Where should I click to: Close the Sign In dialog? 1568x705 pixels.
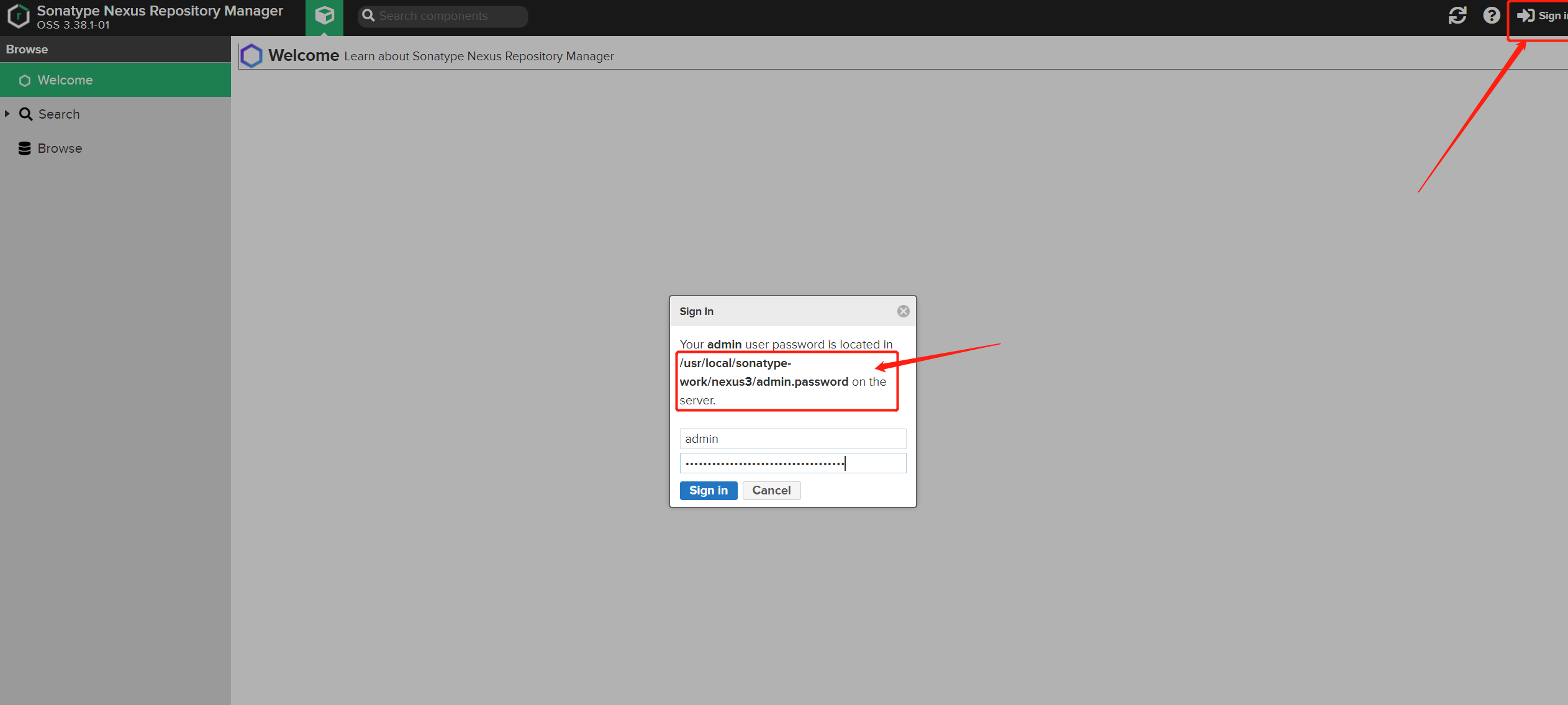click(903, 311)
